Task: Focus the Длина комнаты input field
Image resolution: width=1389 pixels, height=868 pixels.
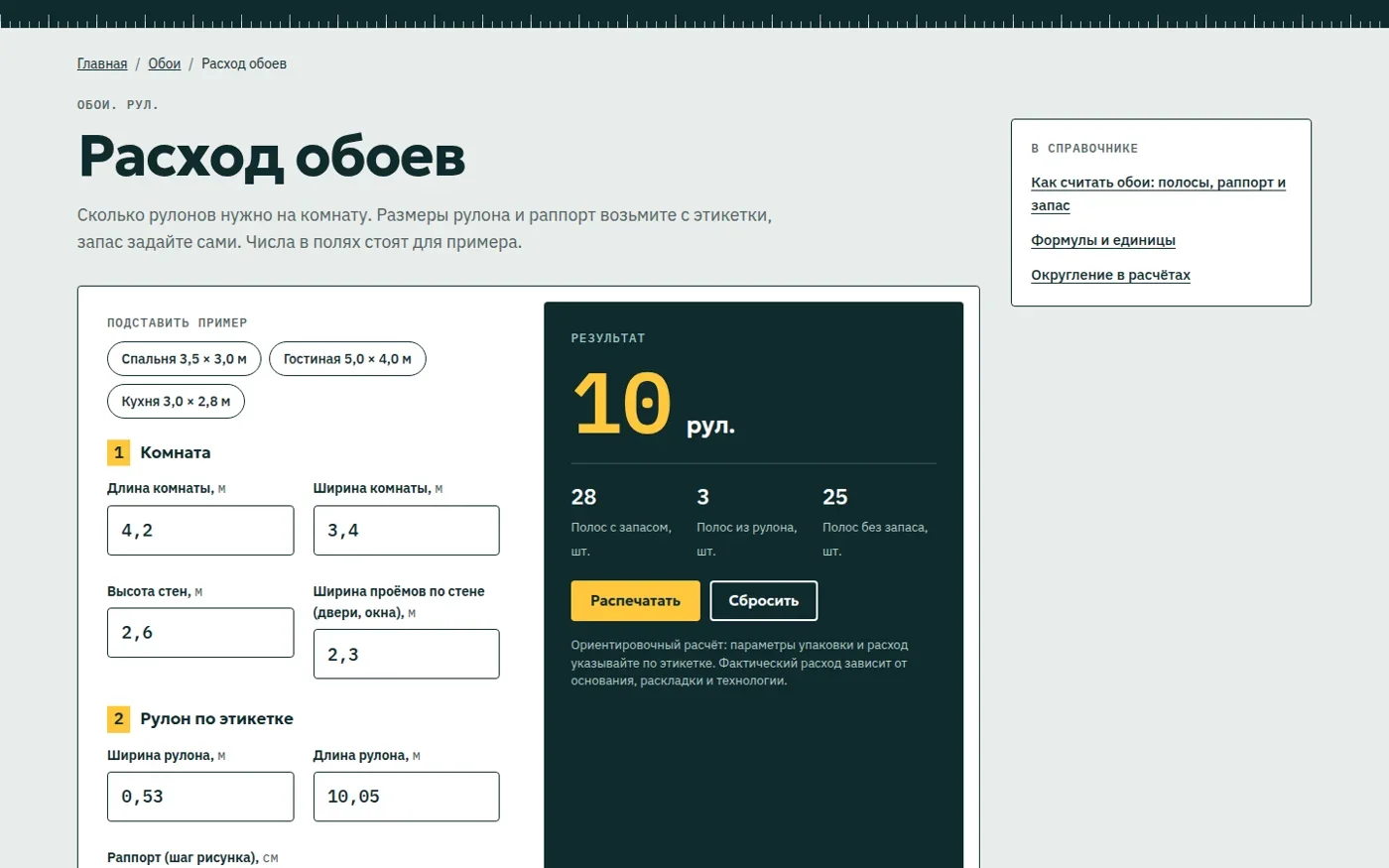Action: tap(200, 531)
